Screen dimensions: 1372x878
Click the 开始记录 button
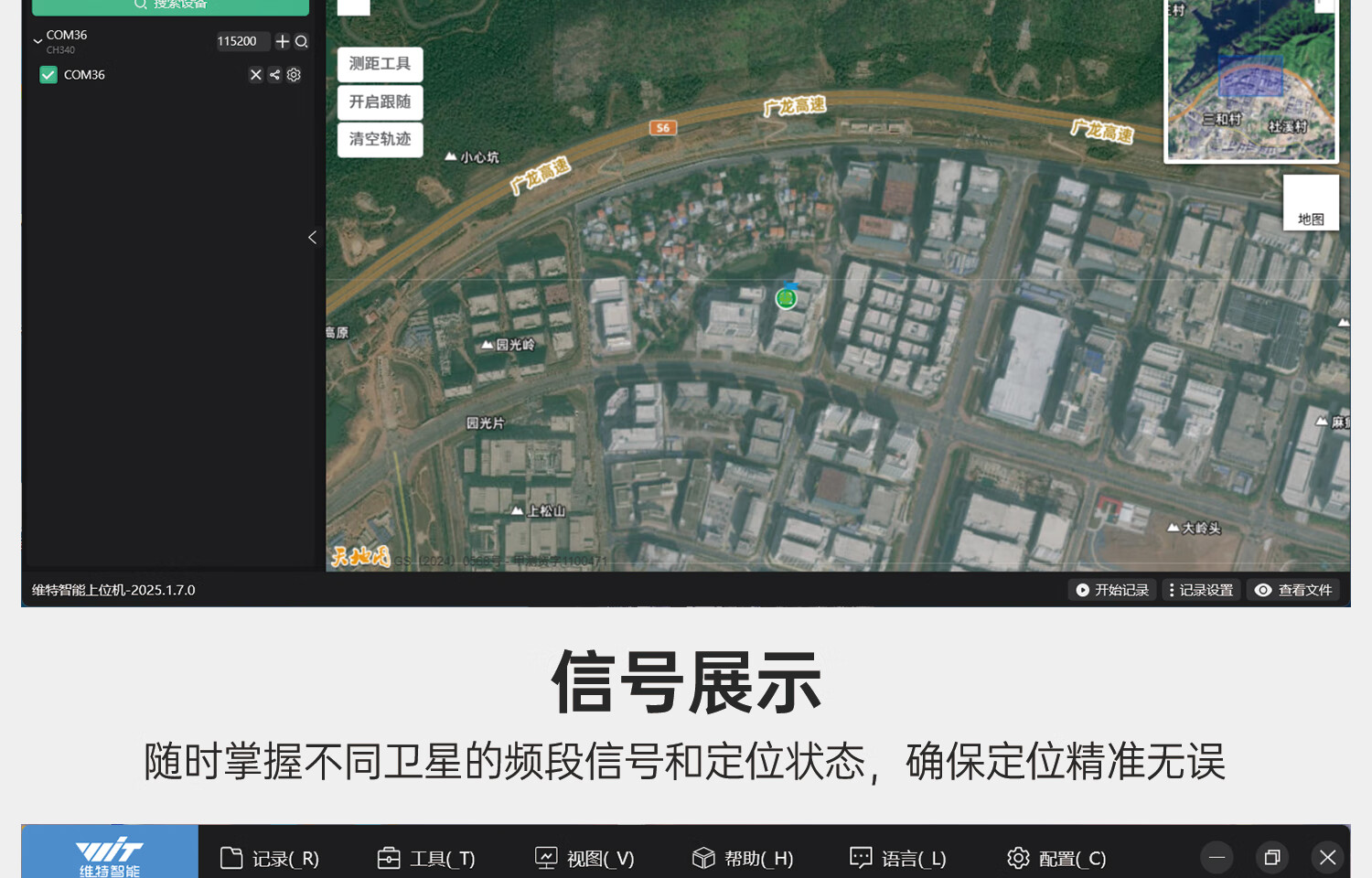pos(1111,590)
